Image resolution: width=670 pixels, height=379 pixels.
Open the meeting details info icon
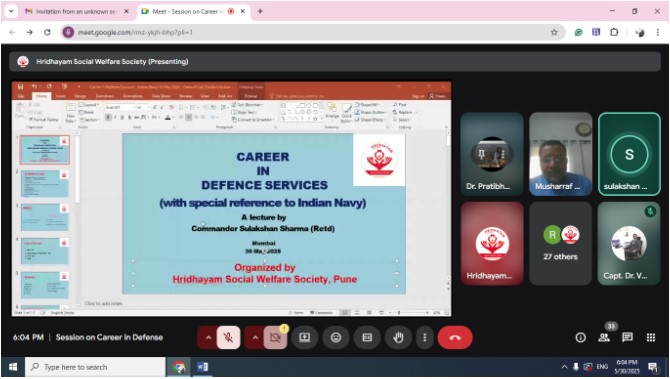tap(580, 338)
